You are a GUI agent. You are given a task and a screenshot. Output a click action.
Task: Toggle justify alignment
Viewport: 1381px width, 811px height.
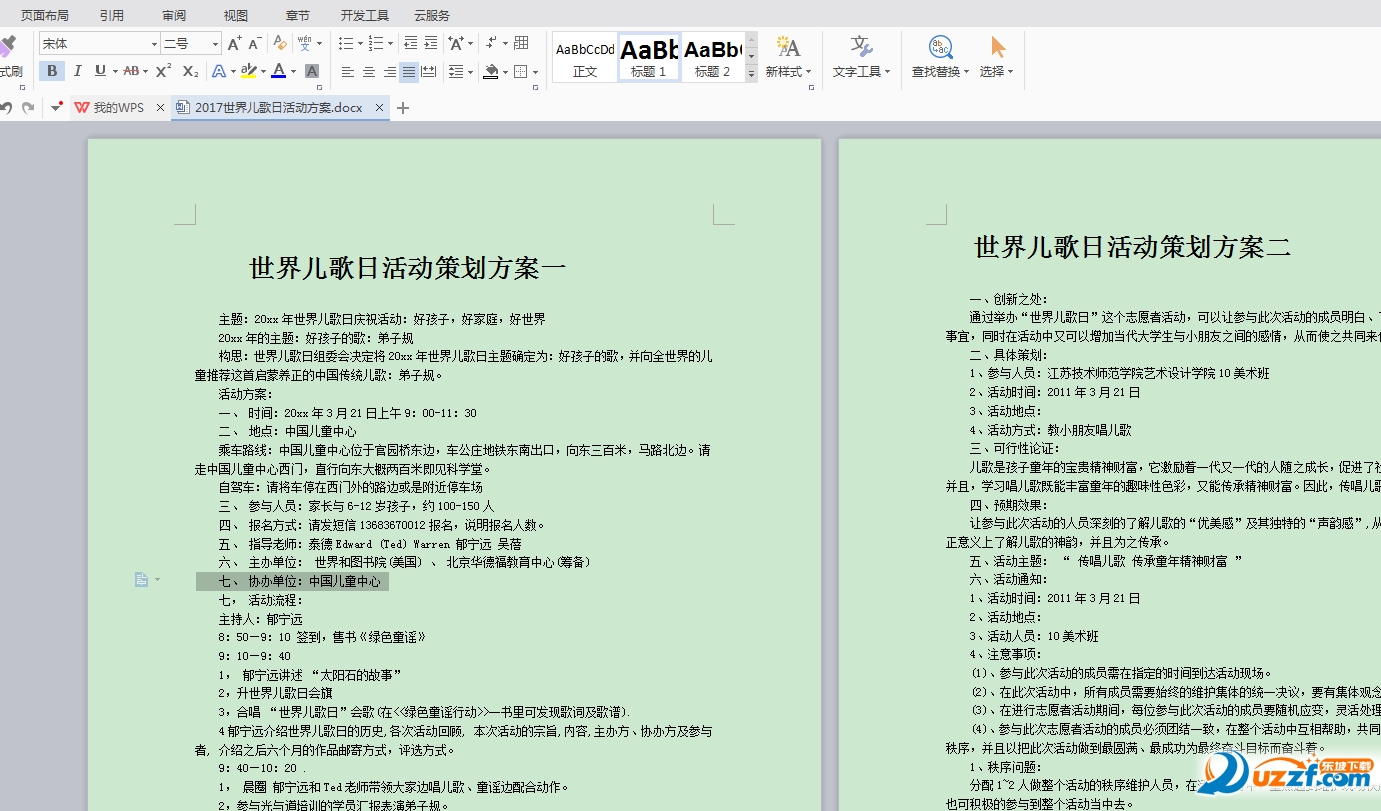click(x=409, y=72)
